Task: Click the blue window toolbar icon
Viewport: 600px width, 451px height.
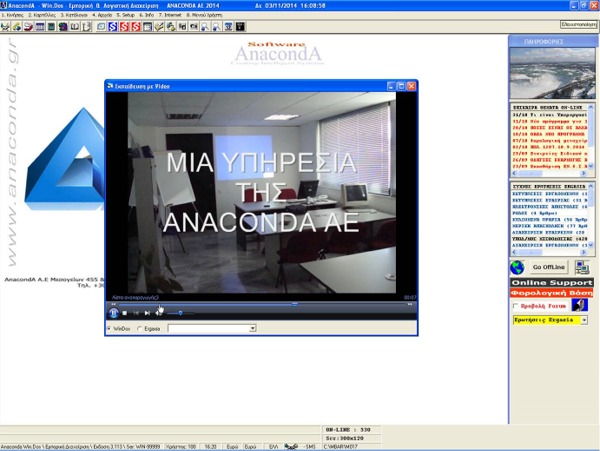Action: pos(101,26)
